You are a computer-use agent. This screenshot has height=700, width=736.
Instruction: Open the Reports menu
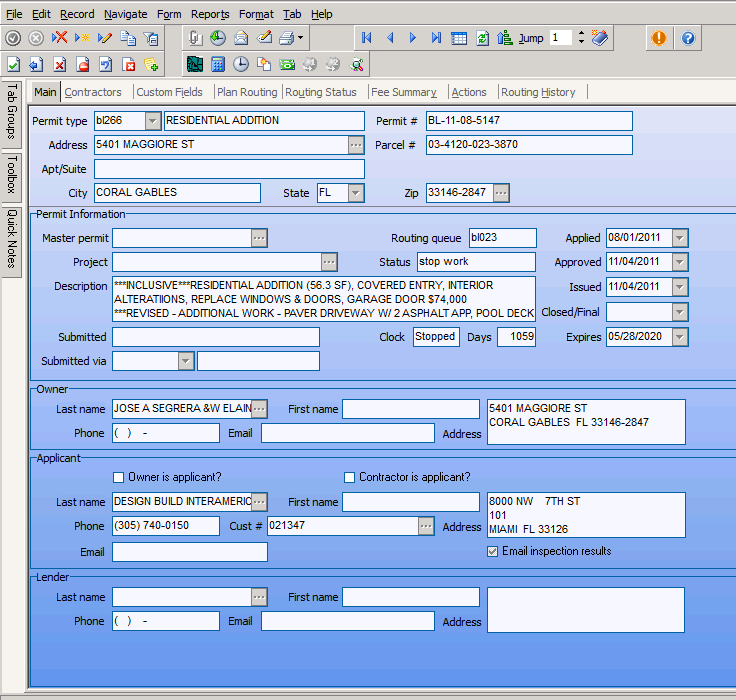point(210,14)
